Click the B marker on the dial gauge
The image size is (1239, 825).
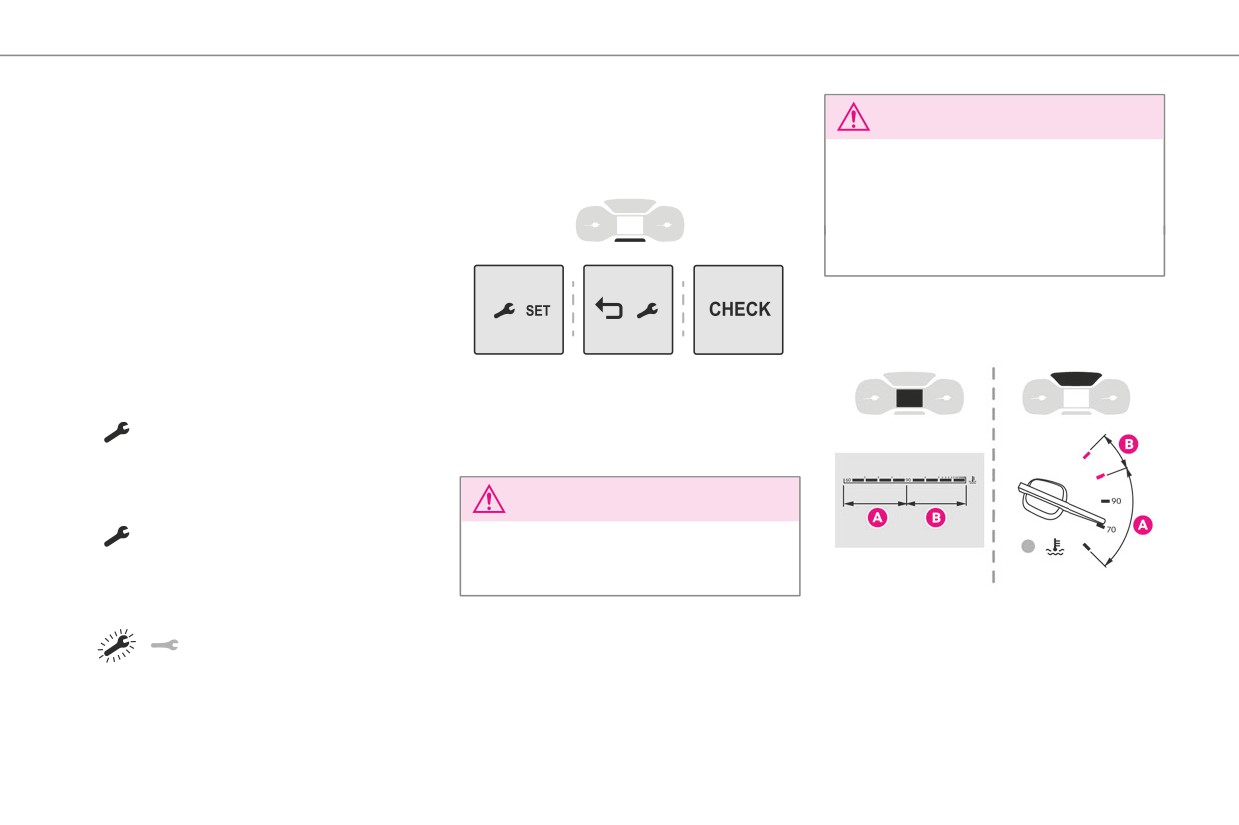(1128, 442)
